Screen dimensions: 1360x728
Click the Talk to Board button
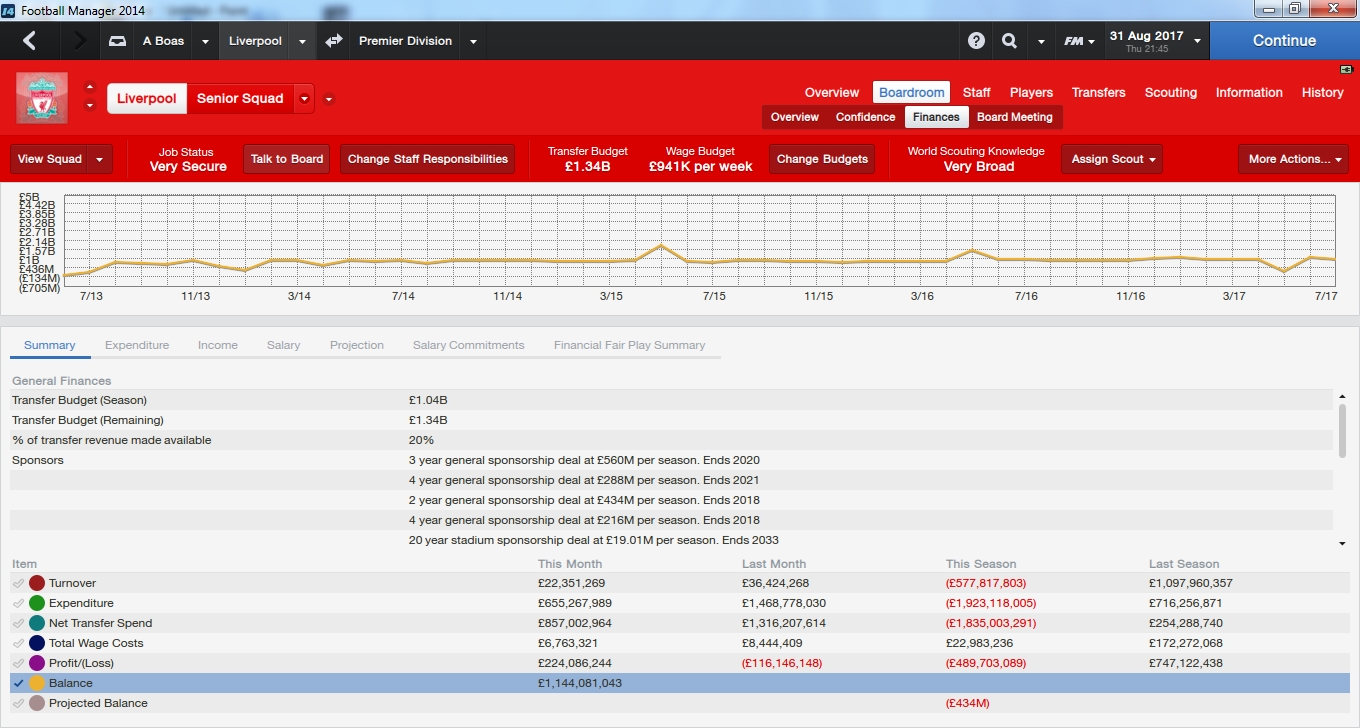(x=287, y=159)
